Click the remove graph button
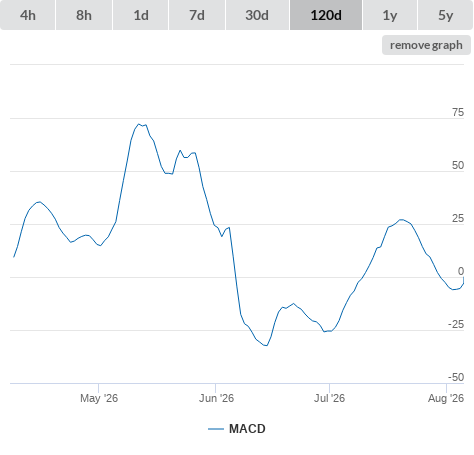This screenshot has height=455, width=474. point(426,45)
